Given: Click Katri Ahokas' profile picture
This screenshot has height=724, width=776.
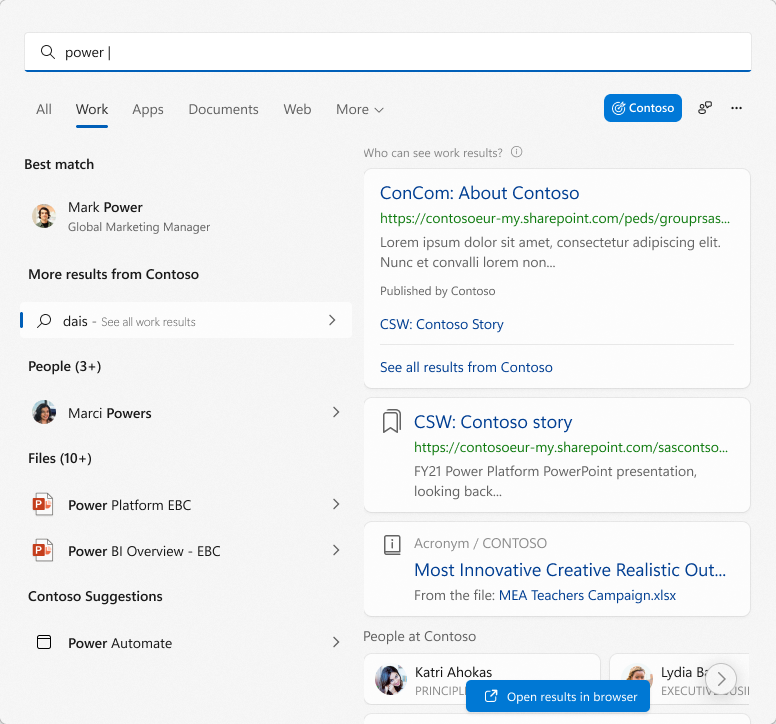Looking at the screenshot, I should [x=390, y=679].
